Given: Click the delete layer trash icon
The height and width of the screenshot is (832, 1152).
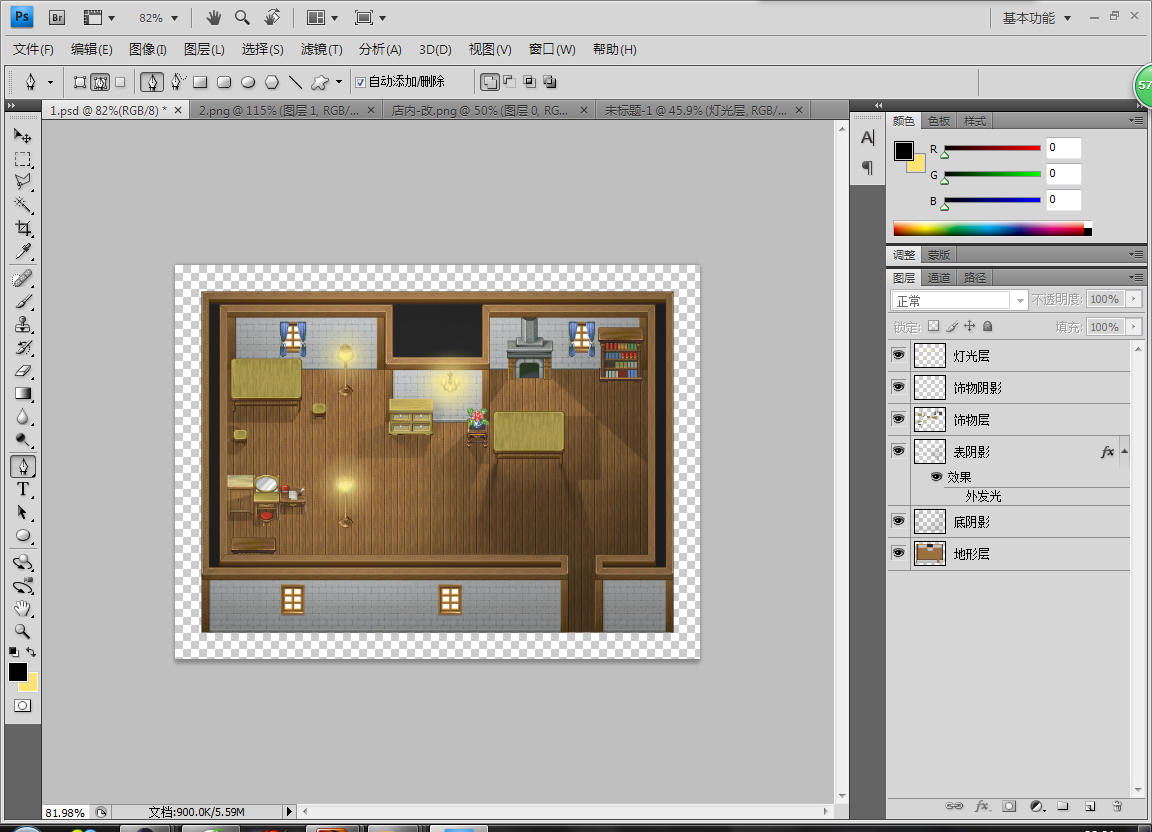Looking at the screenshot, I should point(1117,806).
